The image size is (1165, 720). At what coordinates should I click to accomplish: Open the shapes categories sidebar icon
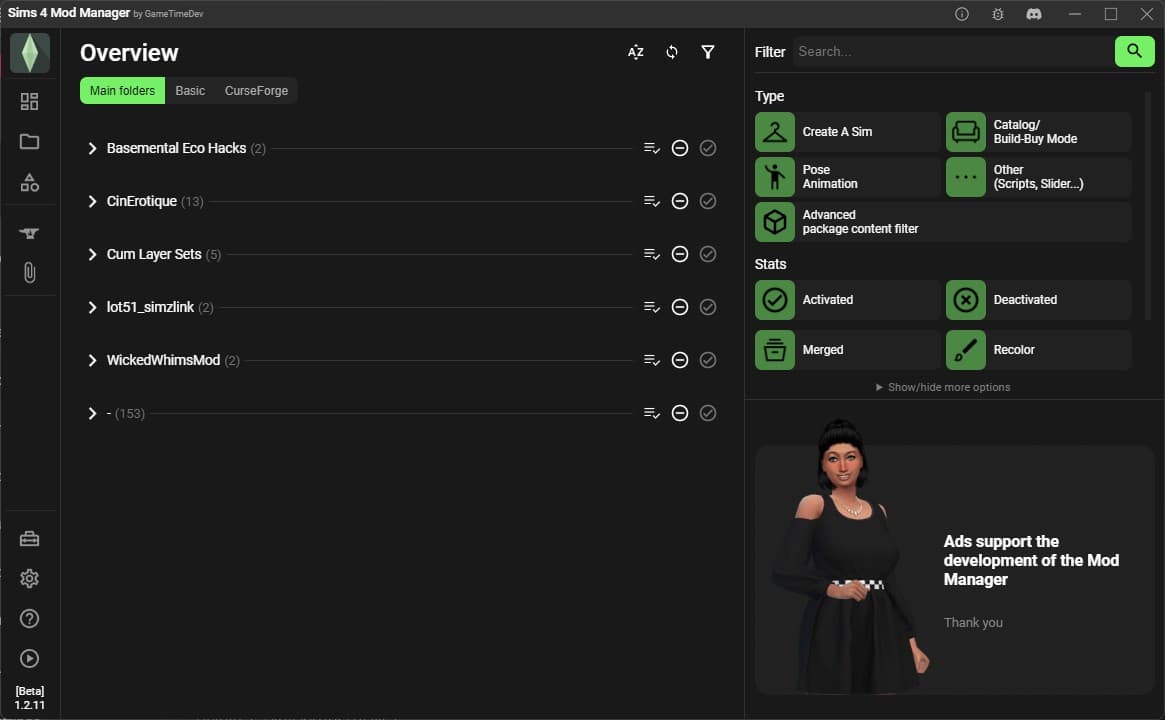29,182
